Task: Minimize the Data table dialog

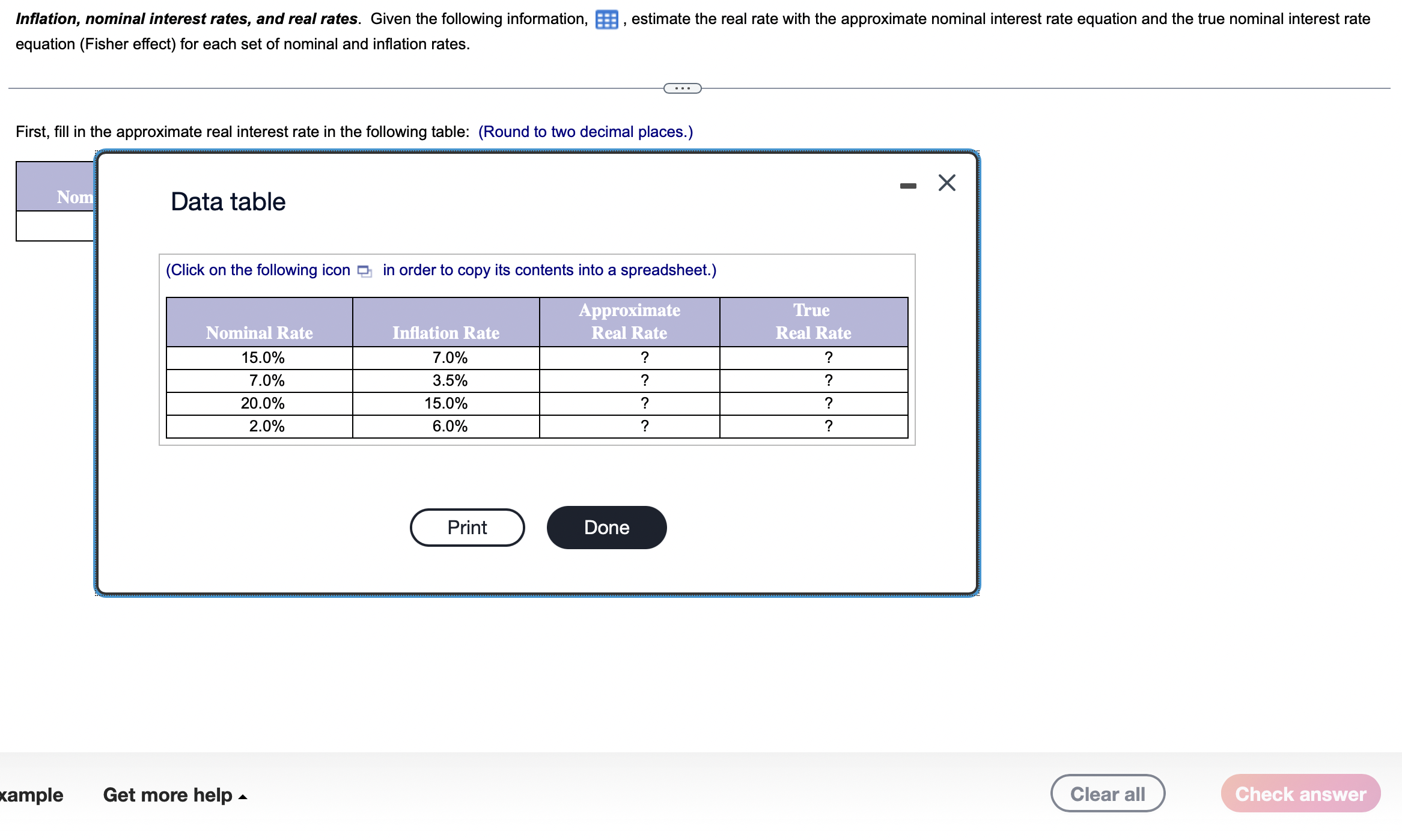Action: (x=907, y=186)
